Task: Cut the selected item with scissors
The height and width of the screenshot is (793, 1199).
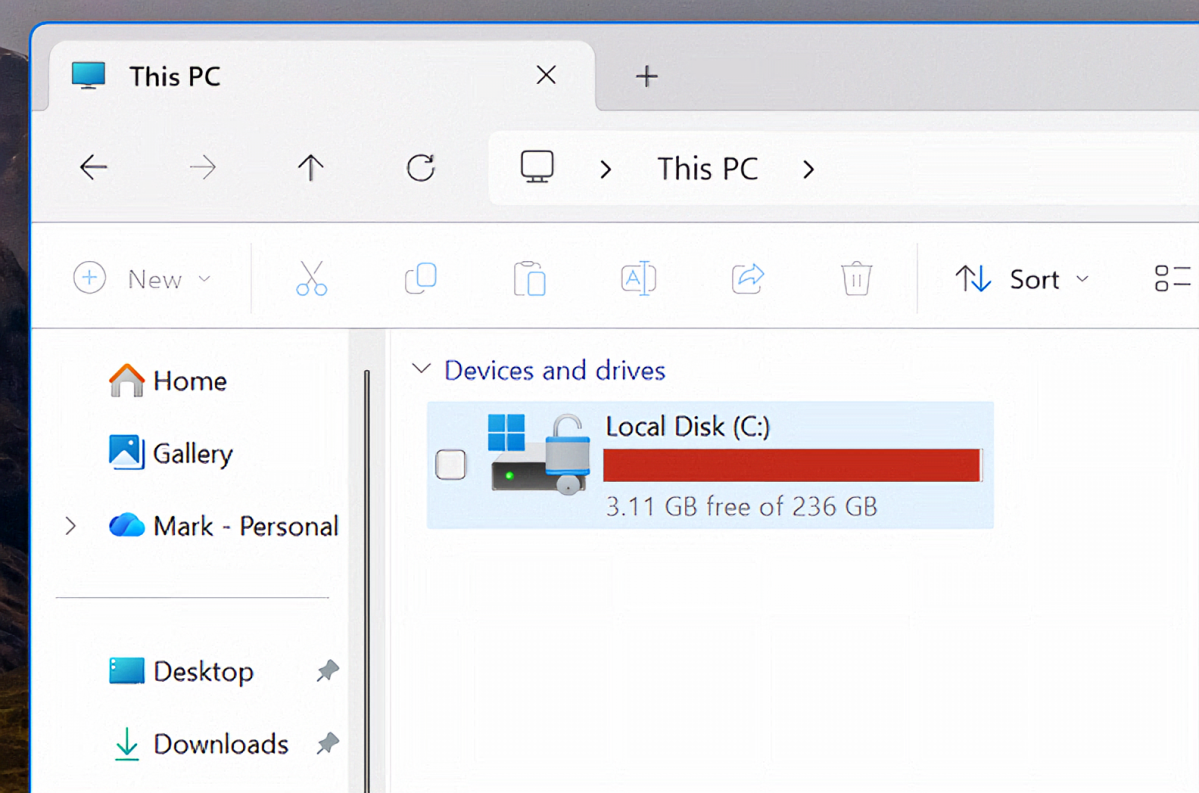Action: (x=311, y=278)
